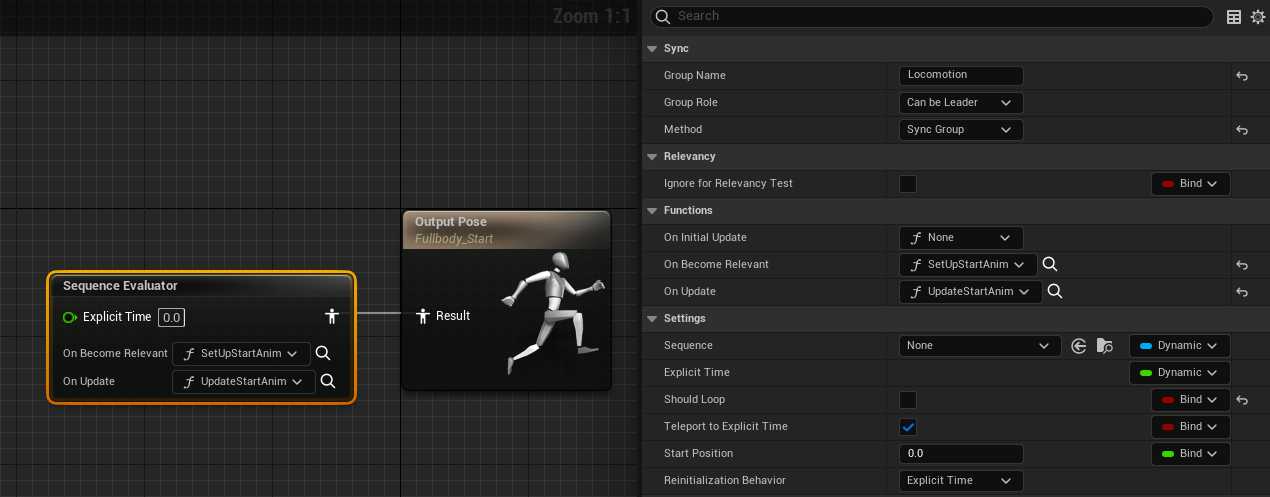Collapse the Sync section
Screen dimensions: 1270x497
coord(653,49)
